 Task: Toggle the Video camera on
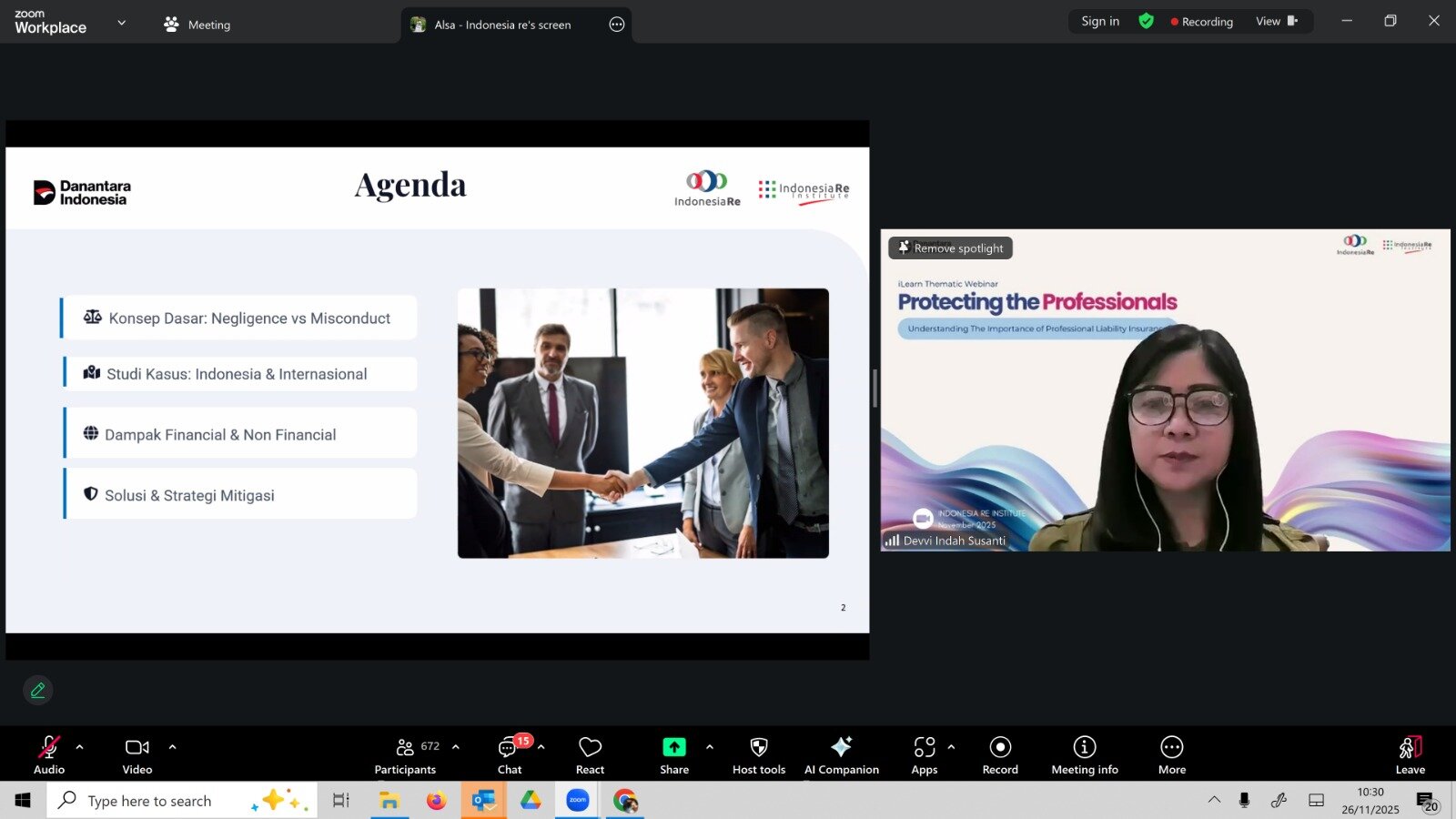coord(137,755)
